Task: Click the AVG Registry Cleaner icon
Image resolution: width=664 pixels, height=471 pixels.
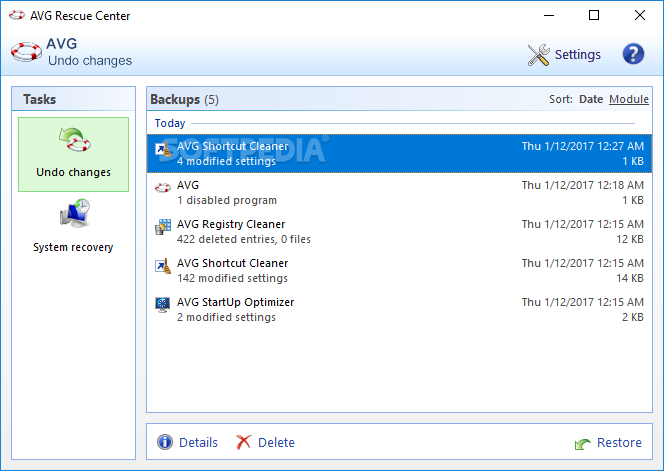Action: point(163,227)
